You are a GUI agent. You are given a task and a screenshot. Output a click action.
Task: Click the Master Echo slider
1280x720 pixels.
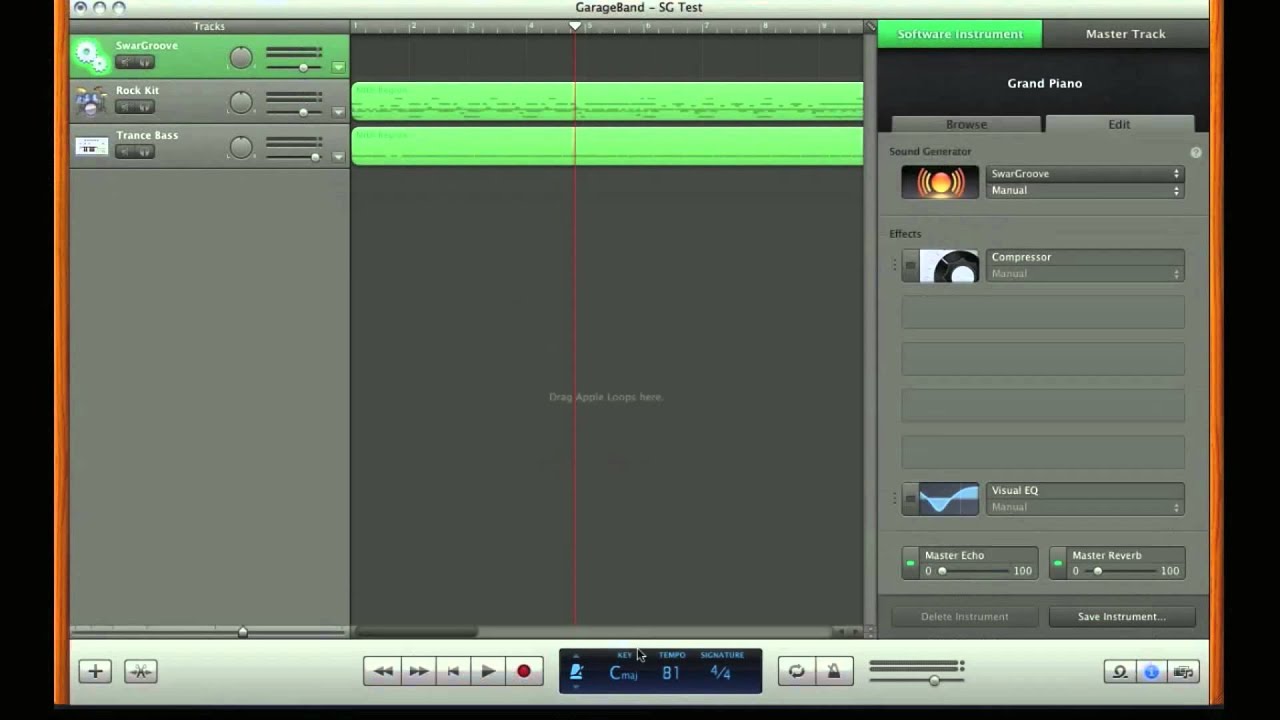tap(974, 571)
